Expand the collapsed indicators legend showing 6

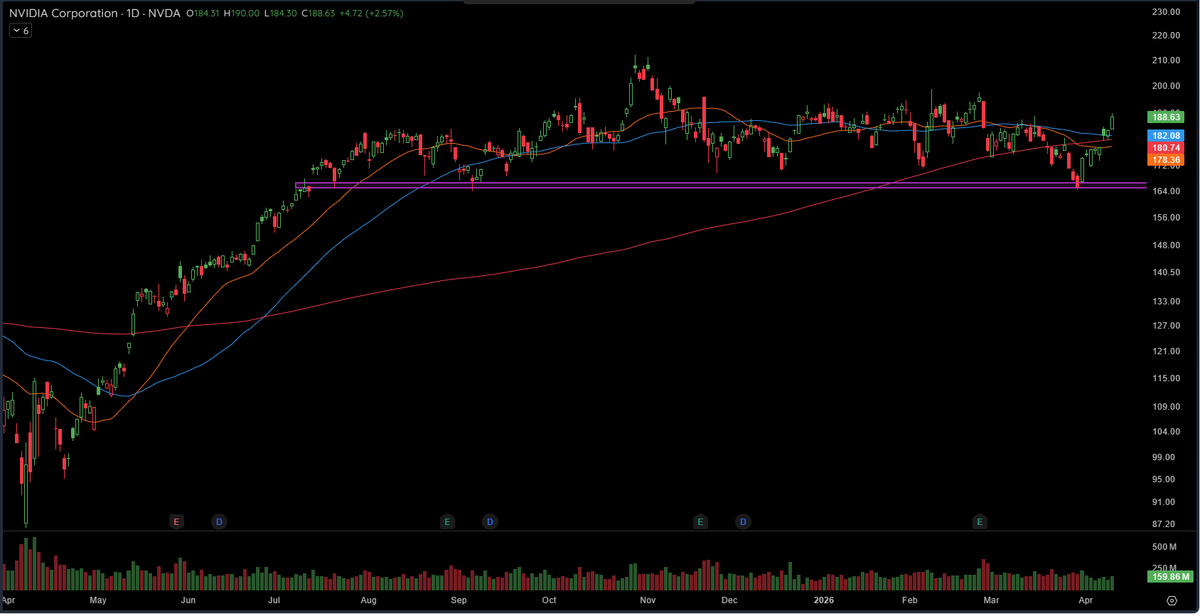click(21, 31)
